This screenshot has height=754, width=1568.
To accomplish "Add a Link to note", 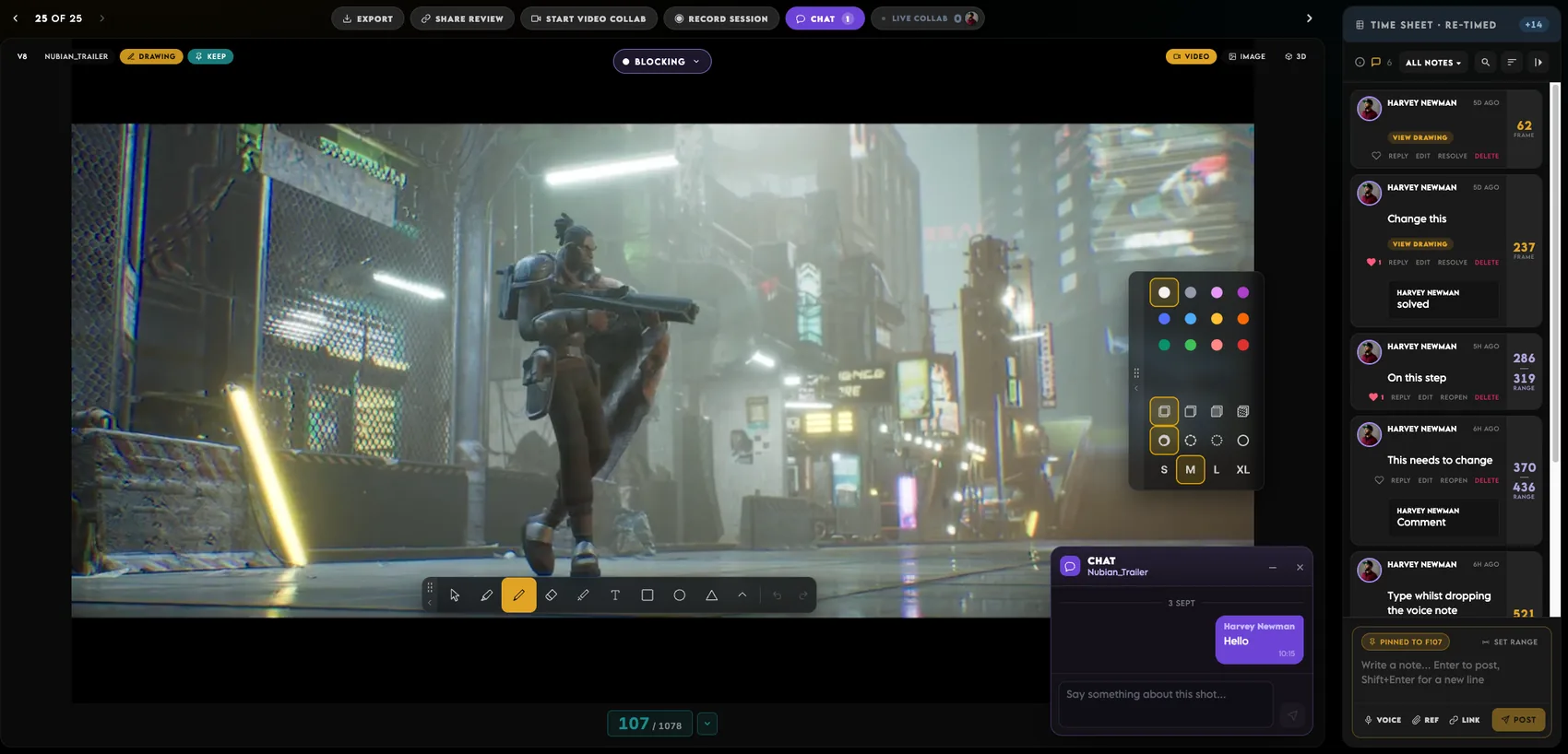I will [x=1465, y=720].
